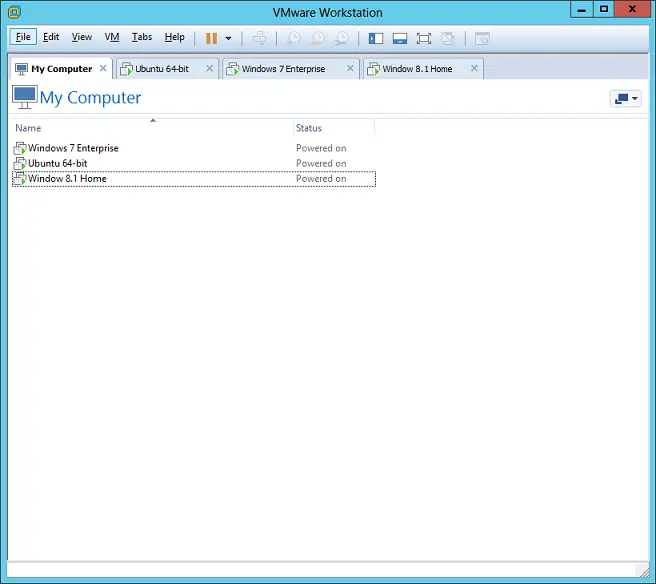
Task: Open the File menu
Action: pyautogui.click(x=23, y=37)
